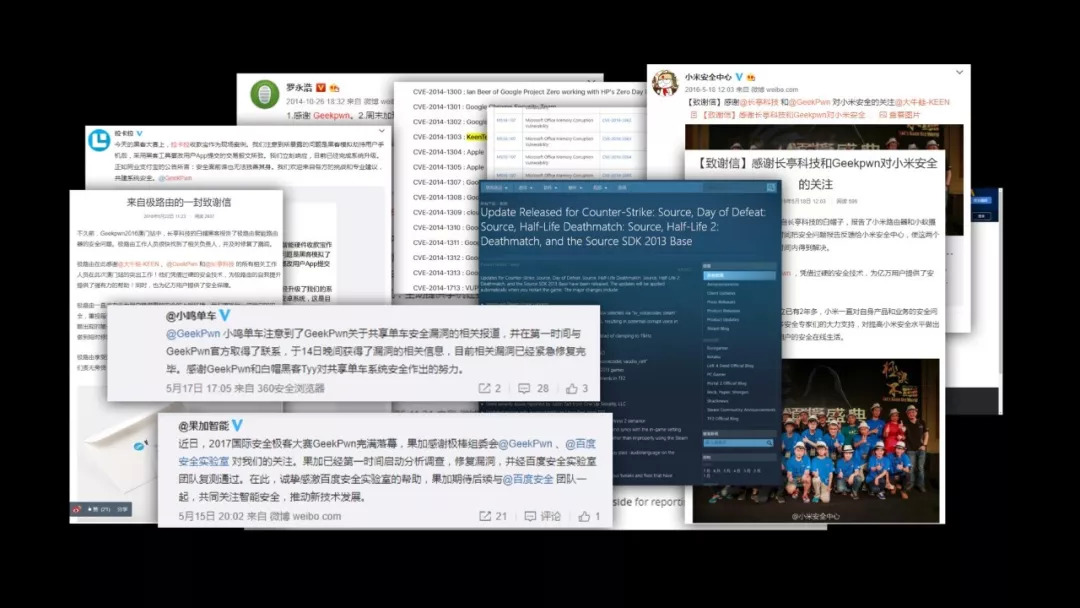Click @GeekPwn mention in 果加智能 post
The image size is (1080, 608).
525,444
